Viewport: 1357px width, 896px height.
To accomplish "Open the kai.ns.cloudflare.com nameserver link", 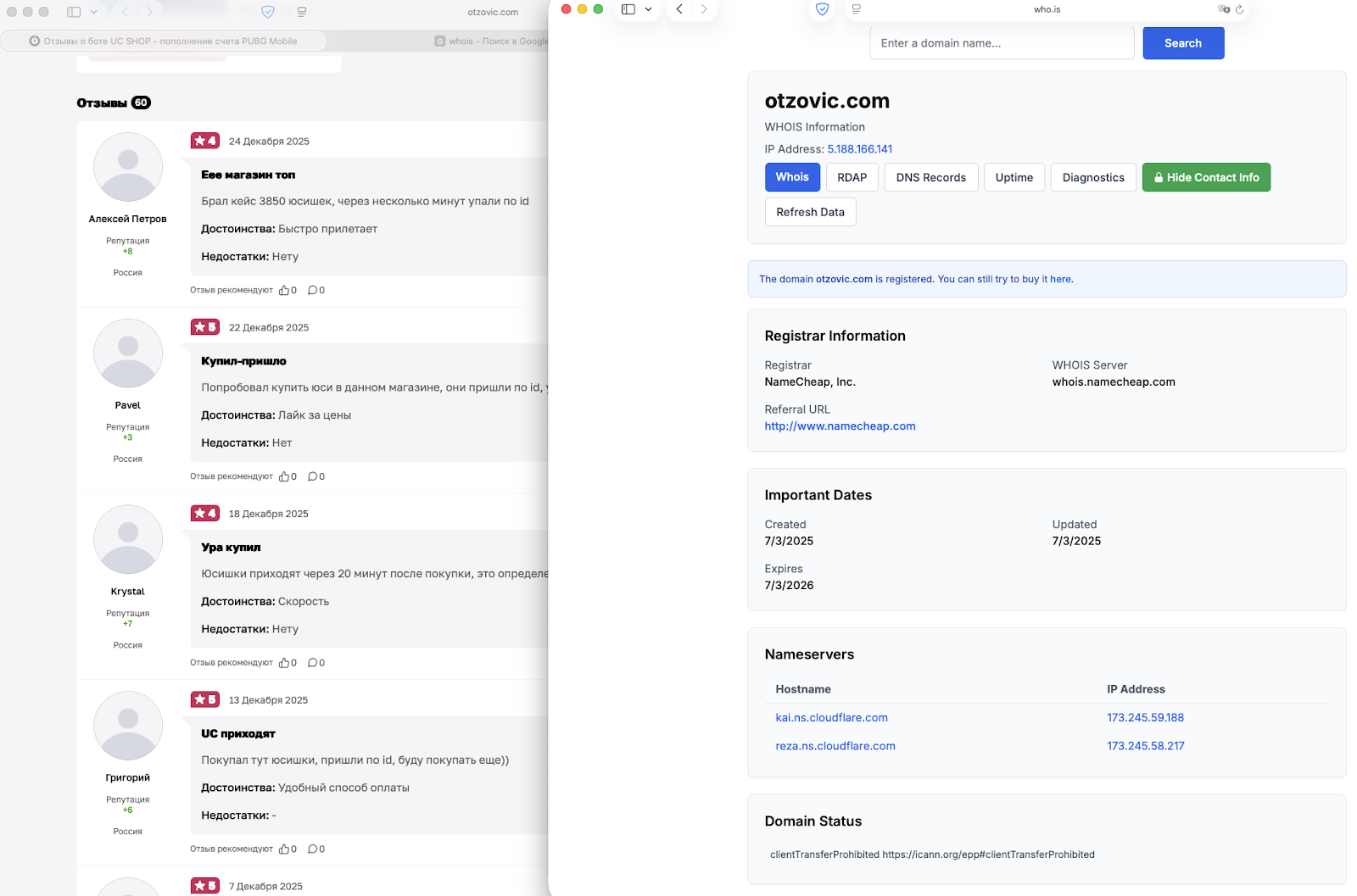I will tap(831, 717).
